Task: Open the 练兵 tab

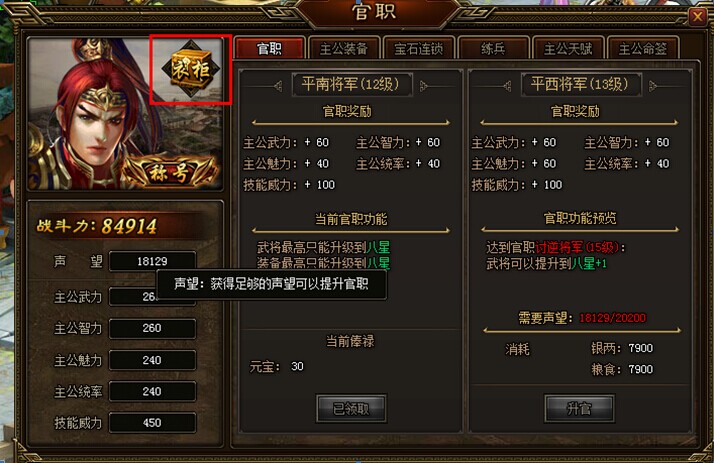Action: tap(494, 48)
